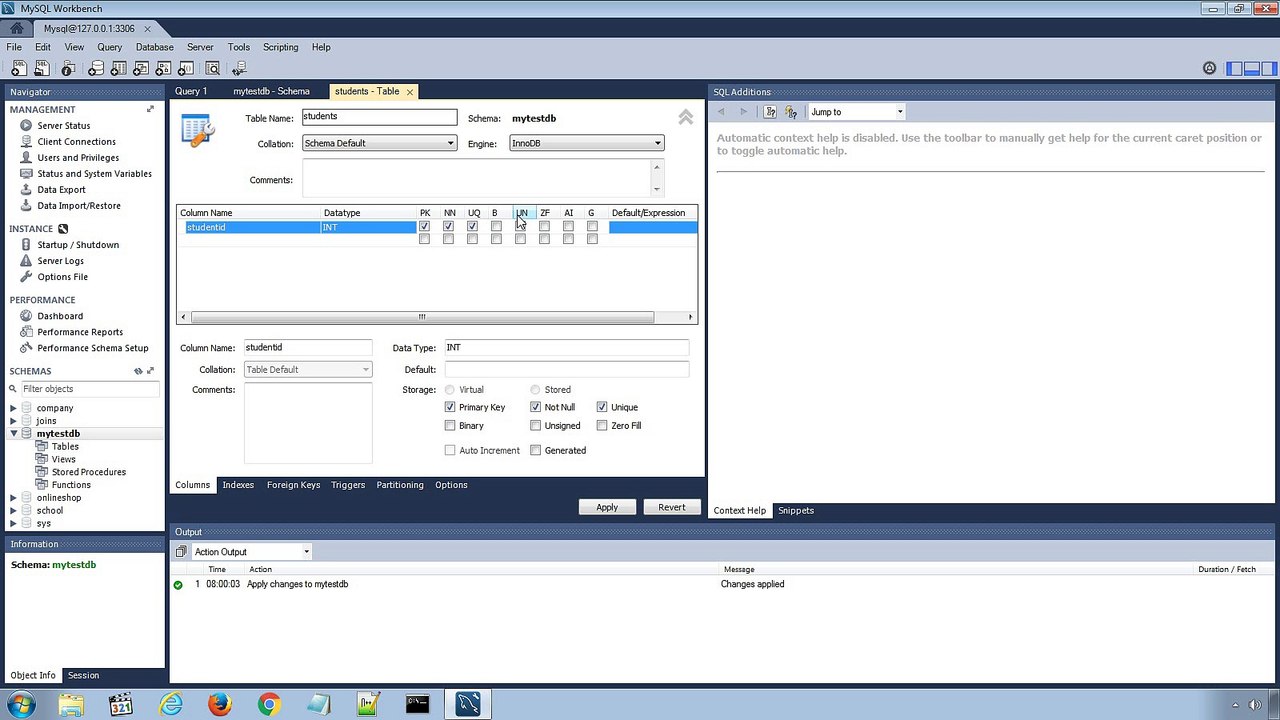Image resolution: width=1280 pixels, height=720 pixels.
Task: Click the reconnect to DBMS icon
Action: click(x=239, y=69)
